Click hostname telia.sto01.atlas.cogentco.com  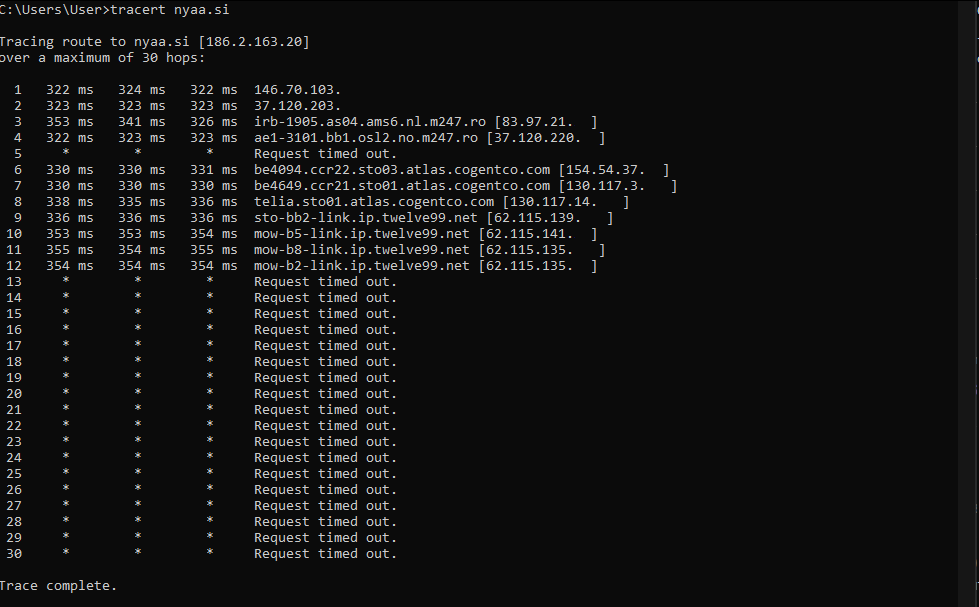tap(374, 202)
